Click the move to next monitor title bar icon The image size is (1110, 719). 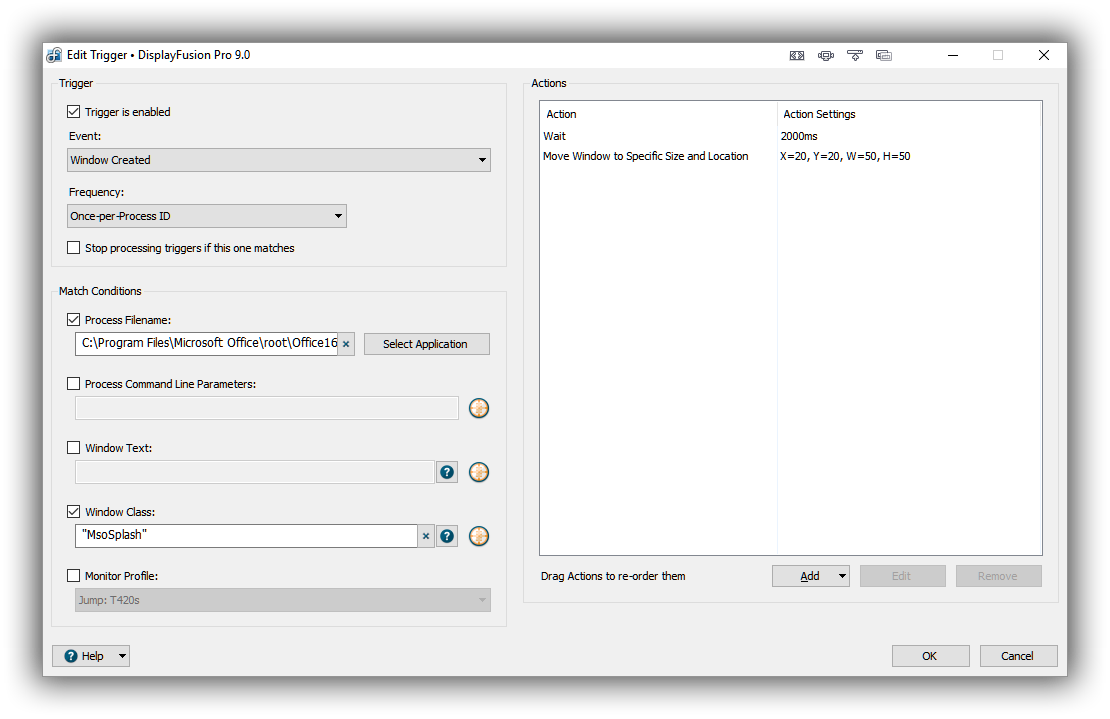coord(826,56)
